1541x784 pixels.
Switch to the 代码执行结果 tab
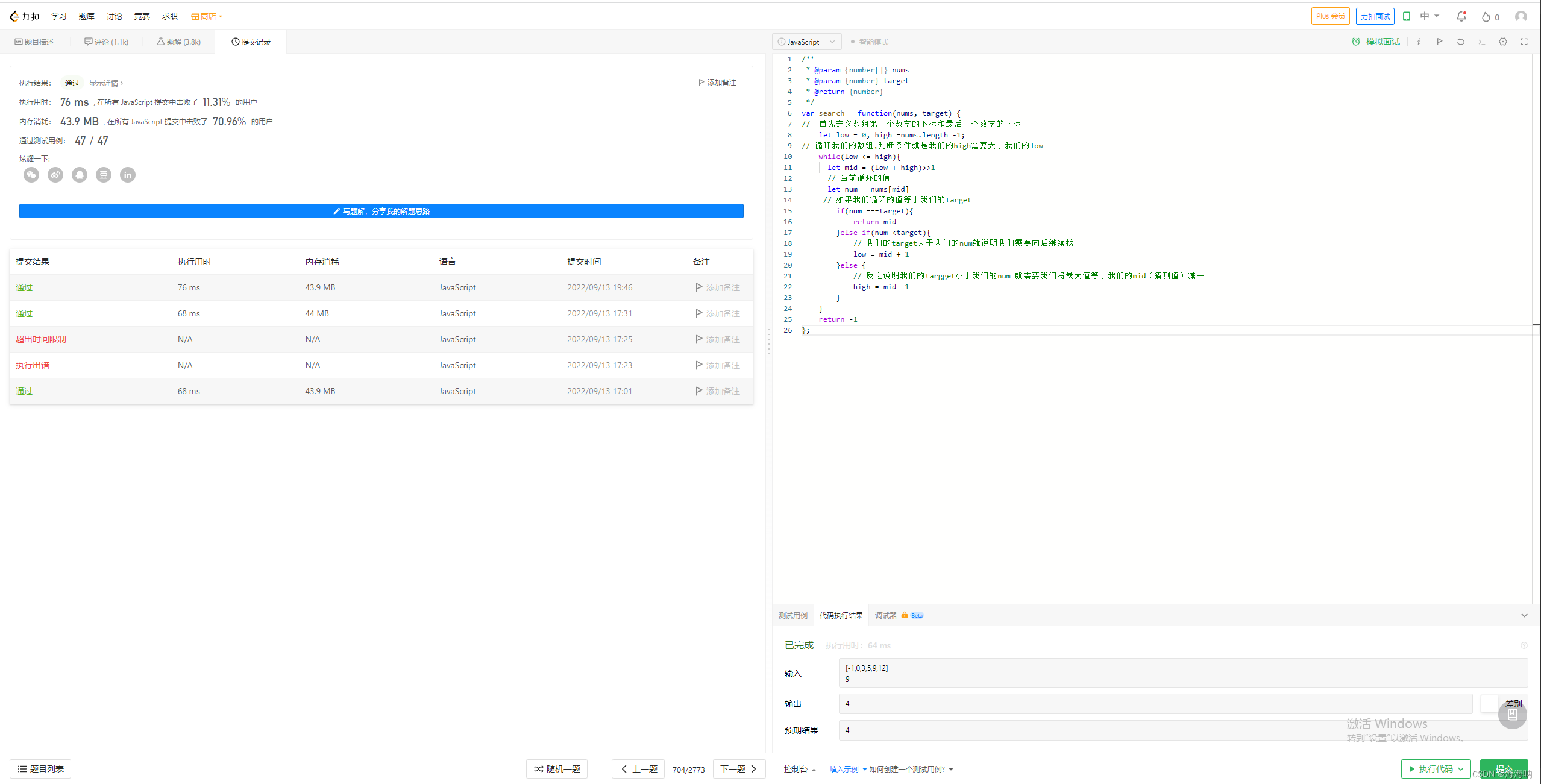point(841,615)
